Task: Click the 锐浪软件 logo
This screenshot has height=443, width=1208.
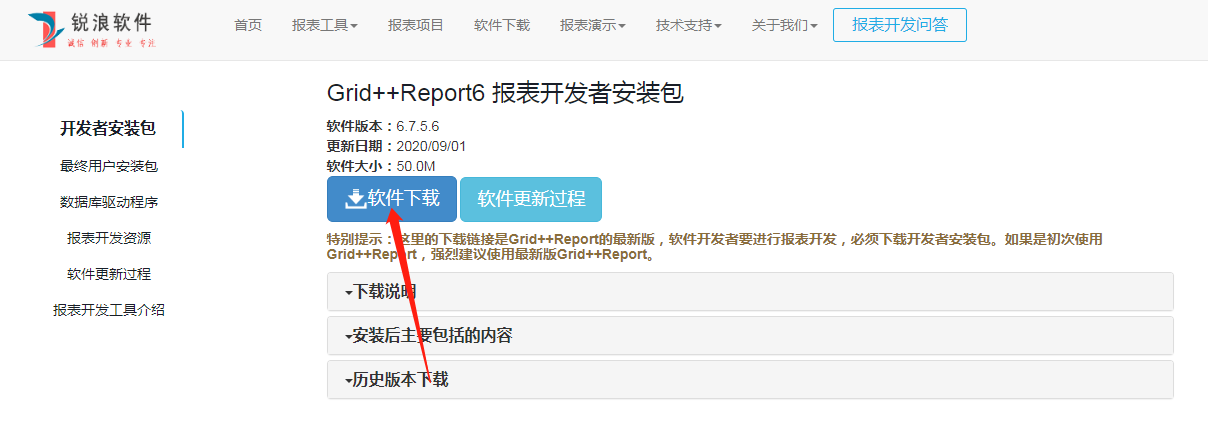Action: point(92,30)
